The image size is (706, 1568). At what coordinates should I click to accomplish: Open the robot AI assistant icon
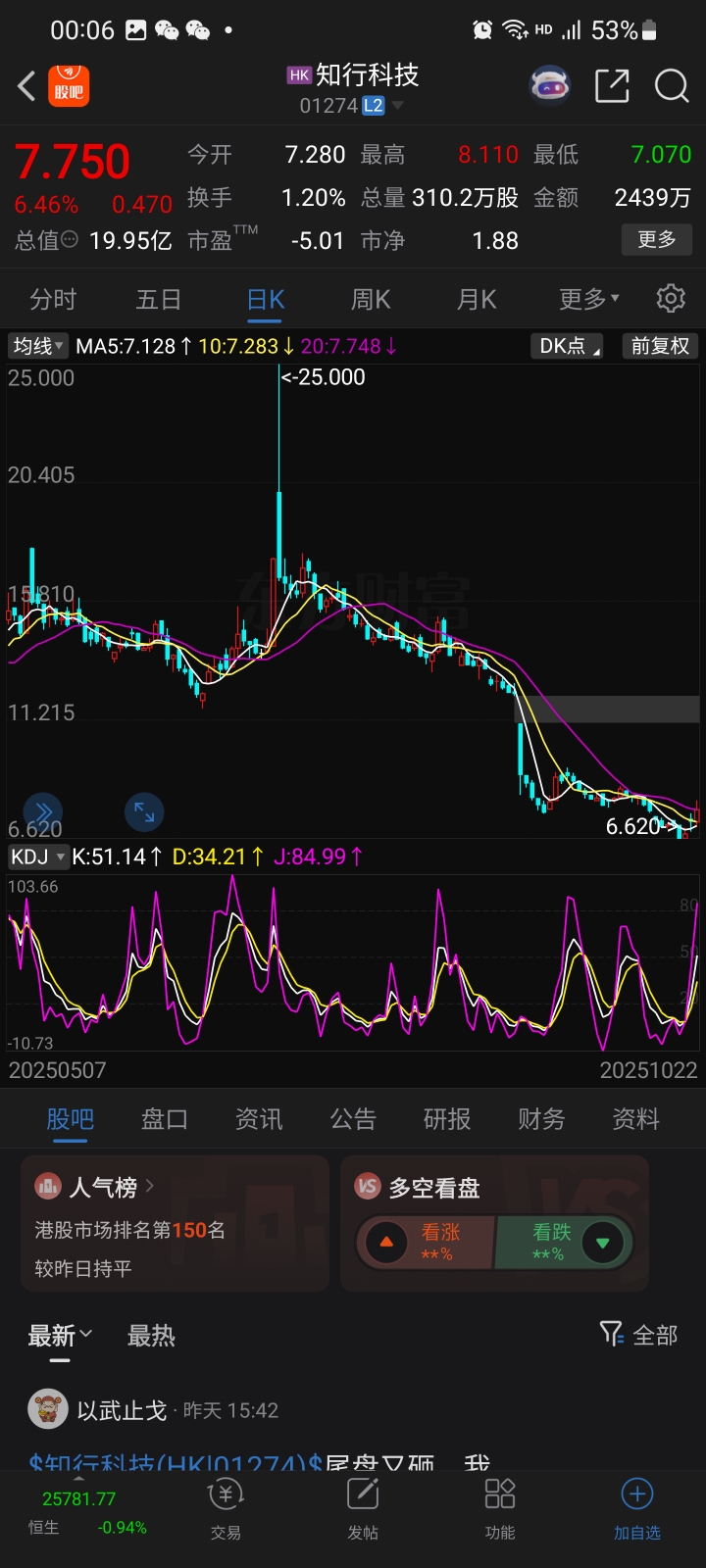(x=550, y=85)
